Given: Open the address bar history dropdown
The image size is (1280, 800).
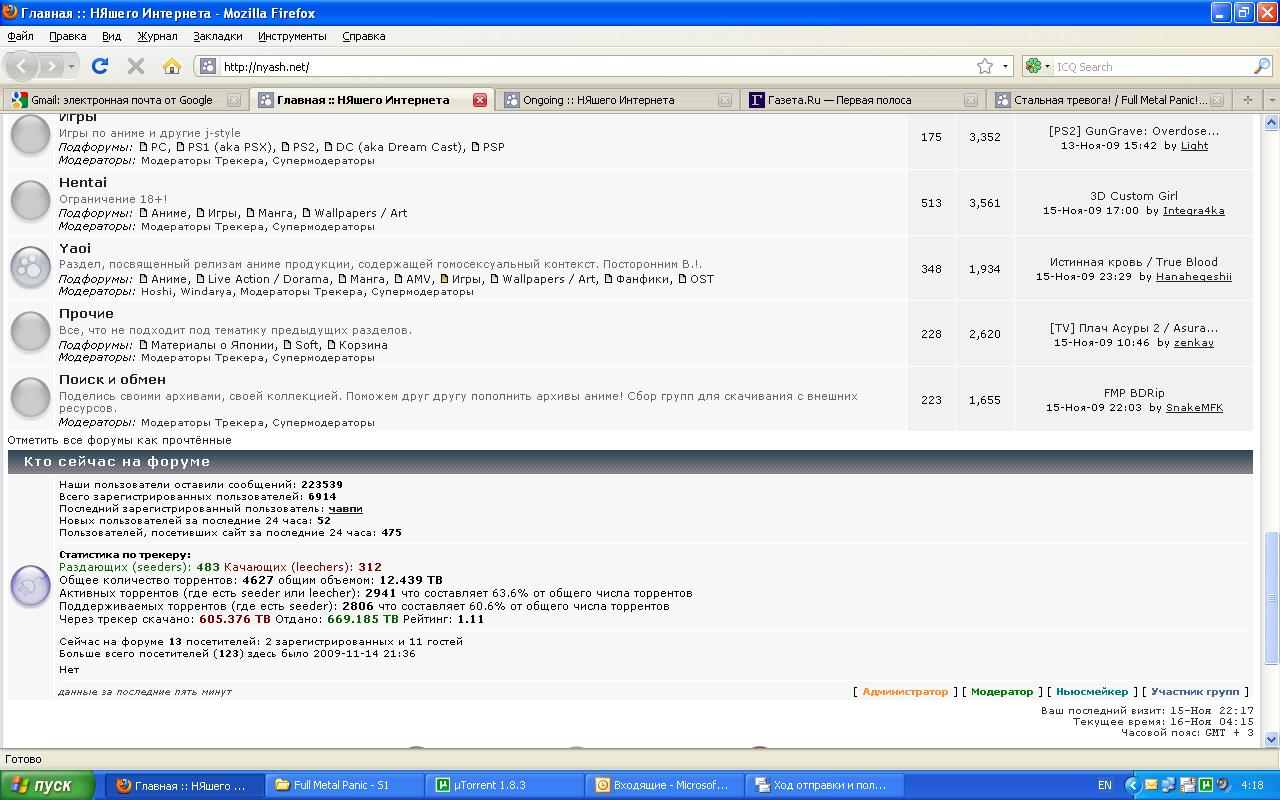Looking at the screenshot, I should tap(1005, 66).
